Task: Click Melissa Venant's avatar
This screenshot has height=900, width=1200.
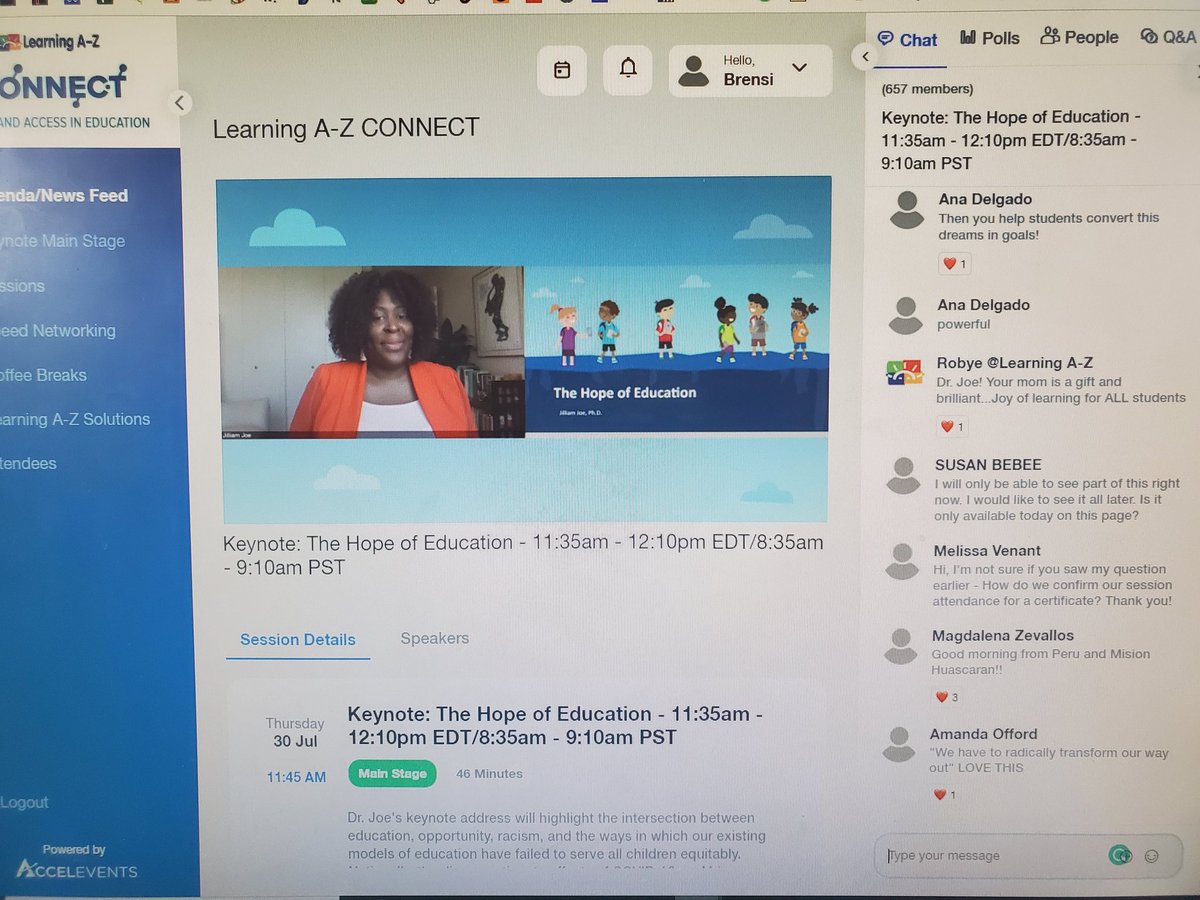Action: coord(902,561)
